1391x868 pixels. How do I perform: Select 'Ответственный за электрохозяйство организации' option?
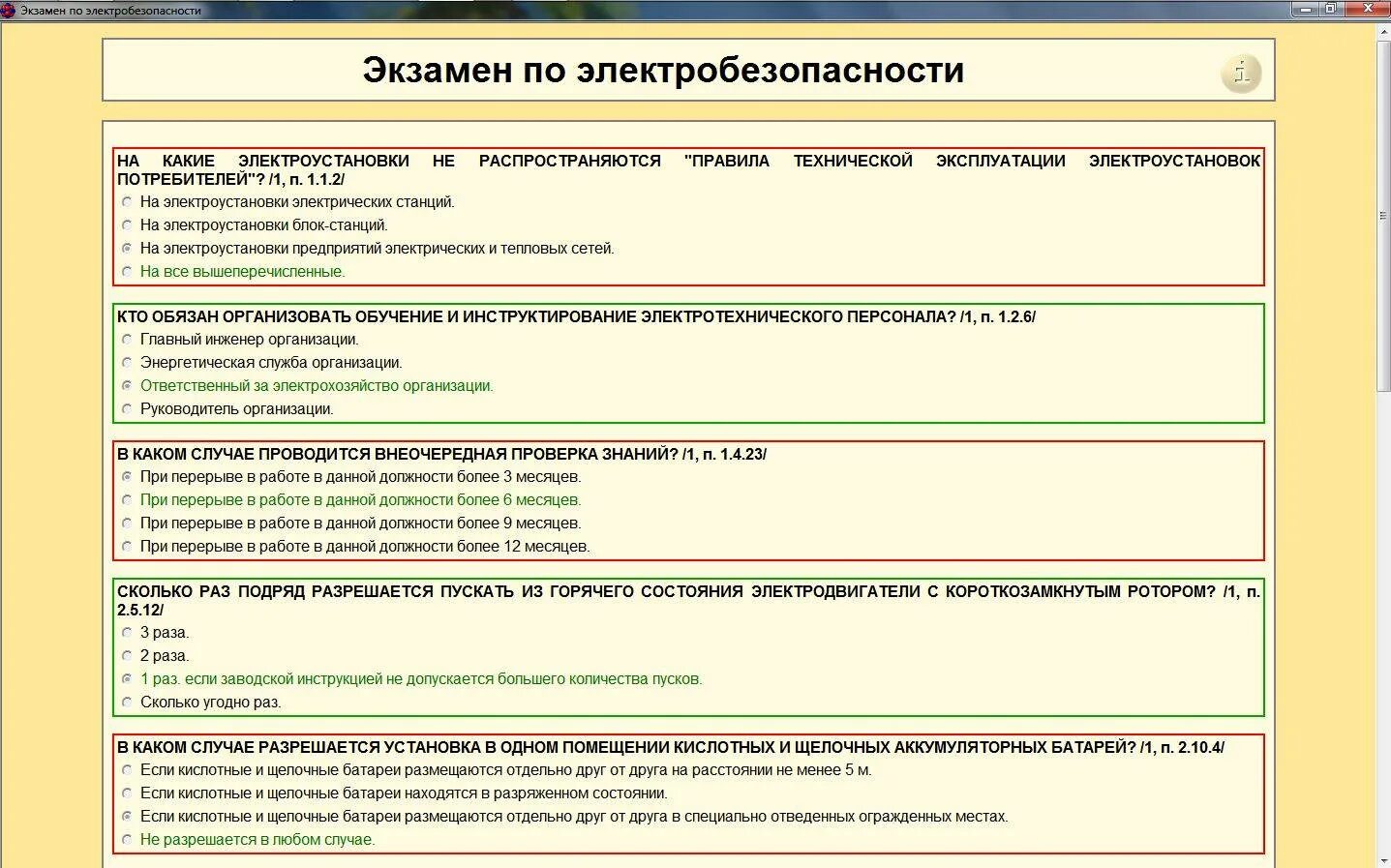click(127, 386)
